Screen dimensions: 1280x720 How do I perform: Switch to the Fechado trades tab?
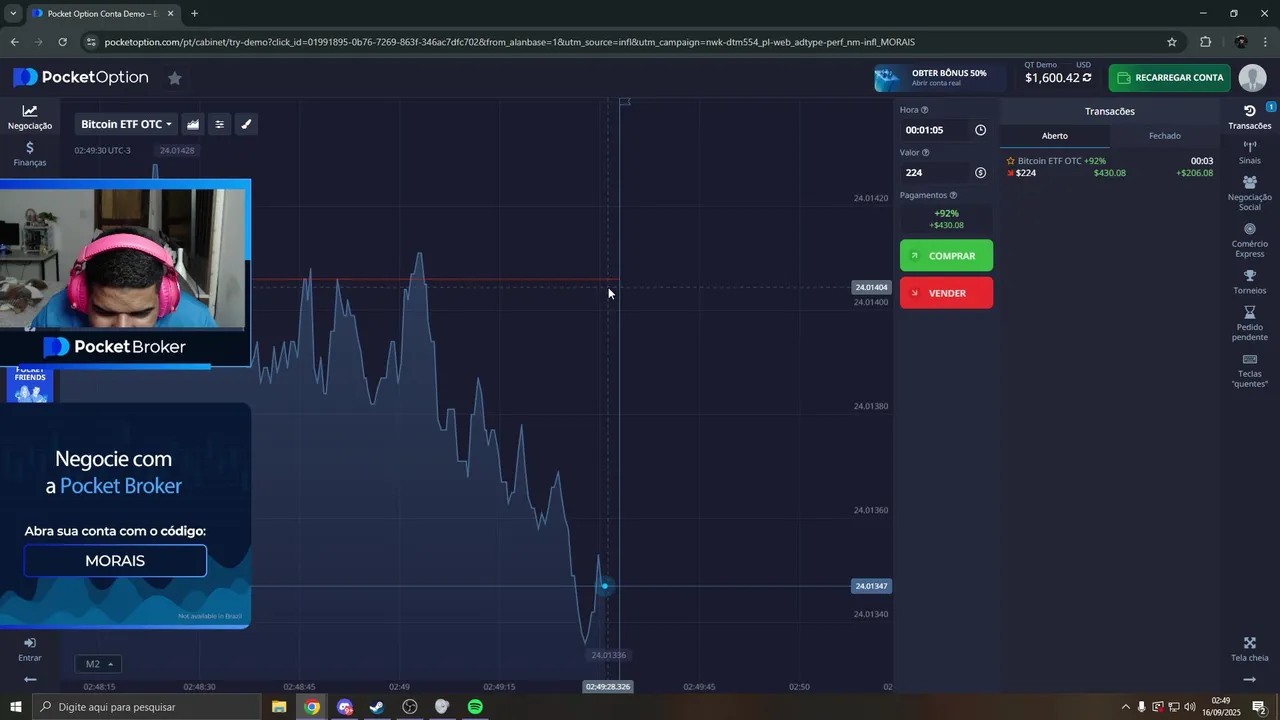click(x=1164, y=136)
